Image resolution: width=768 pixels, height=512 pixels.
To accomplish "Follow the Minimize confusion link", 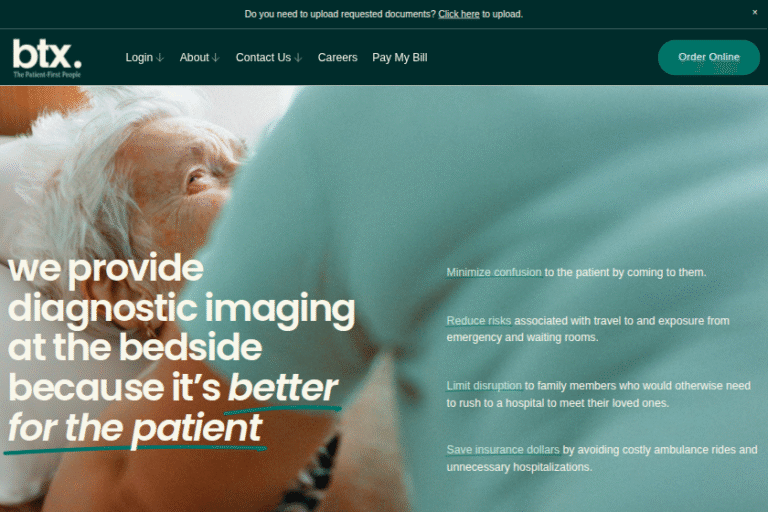I will click(x=494, y=272).
